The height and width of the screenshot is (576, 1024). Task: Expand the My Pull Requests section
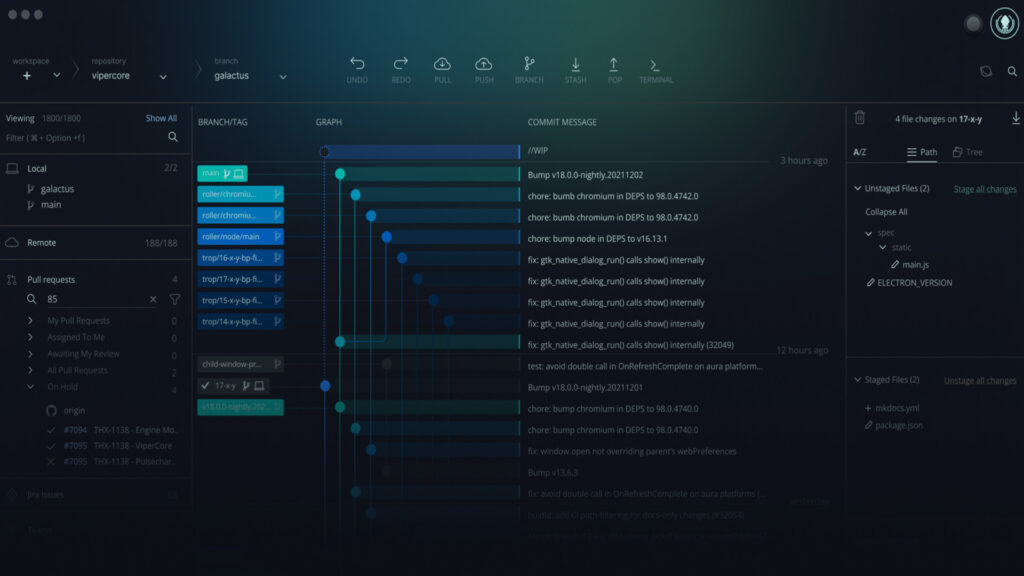[31, 321]
